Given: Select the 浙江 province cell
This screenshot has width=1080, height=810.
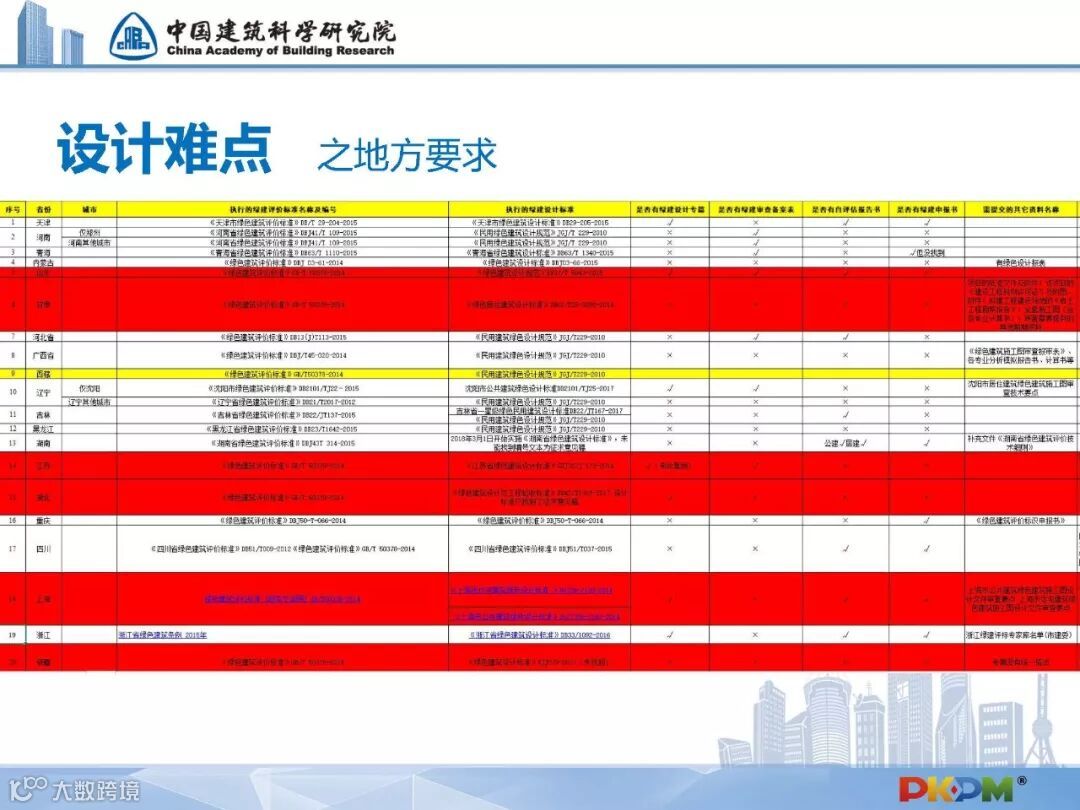Looking at the screenshot, I should 43,634.
